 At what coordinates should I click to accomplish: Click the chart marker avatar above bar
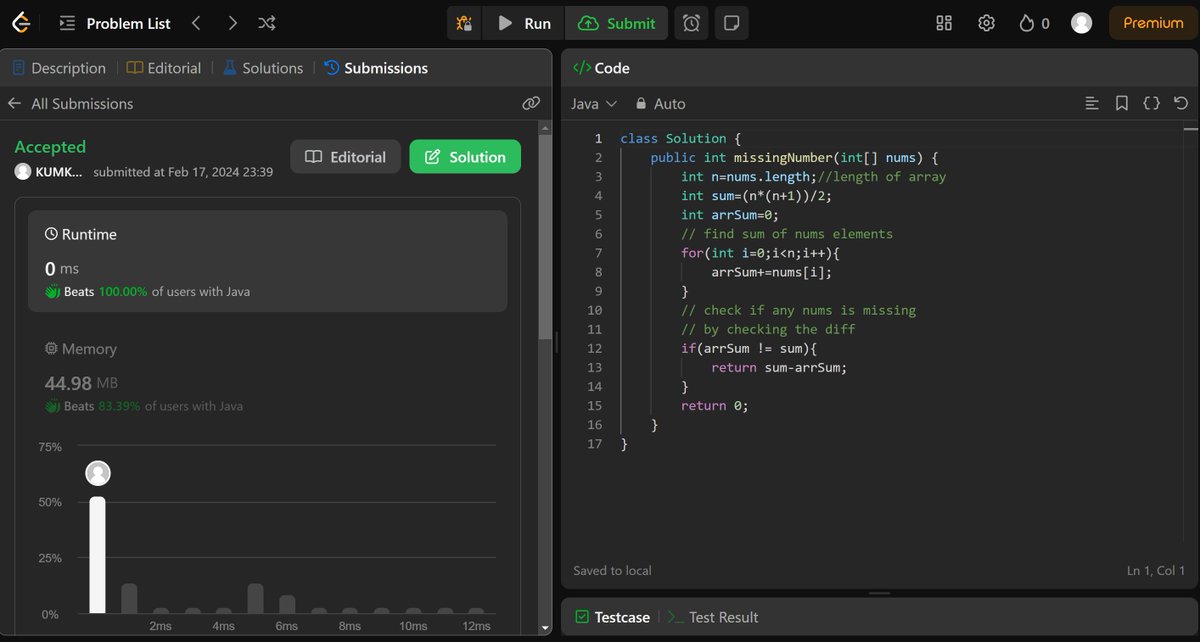(98, 473)
